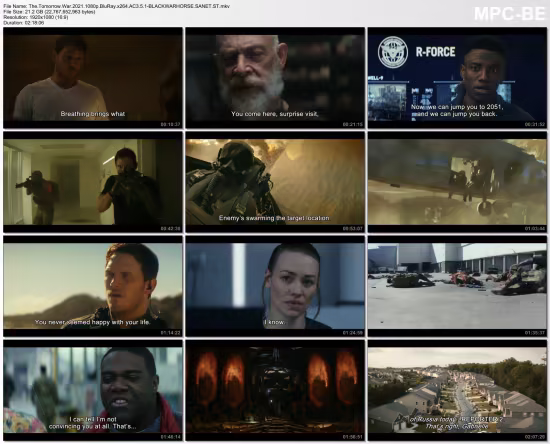Screen dimensions: 550x444
Task: Click the R-FORCE emblem in third frame
Action: (x=393, y=52)
